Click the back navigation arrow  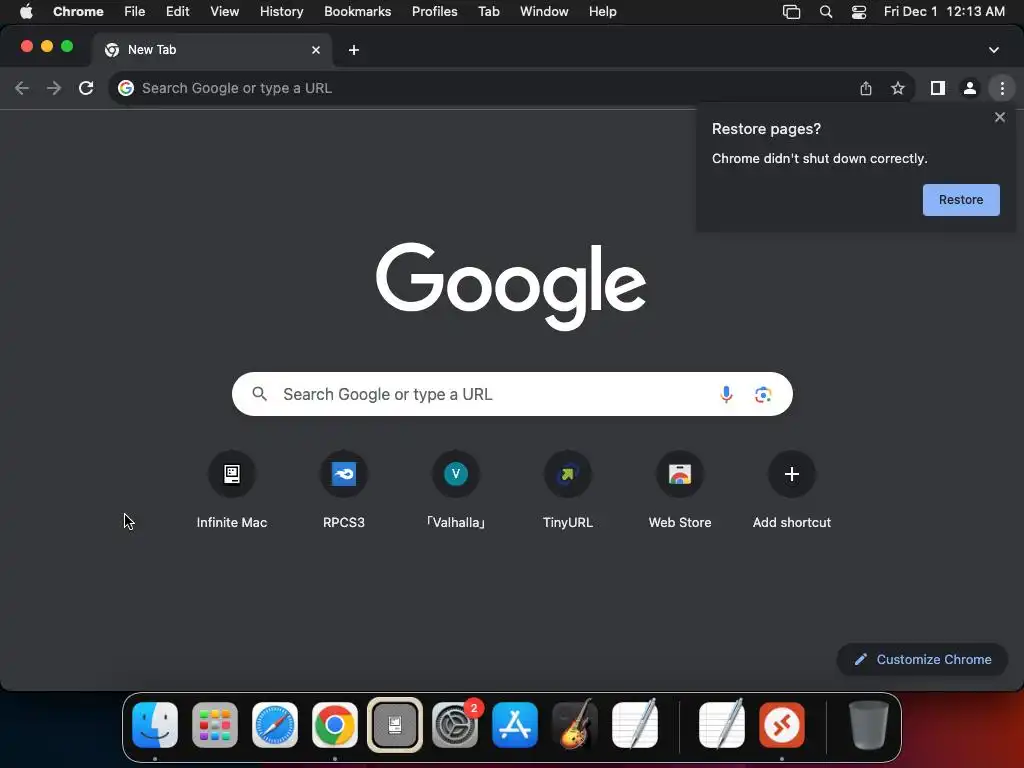22,88
